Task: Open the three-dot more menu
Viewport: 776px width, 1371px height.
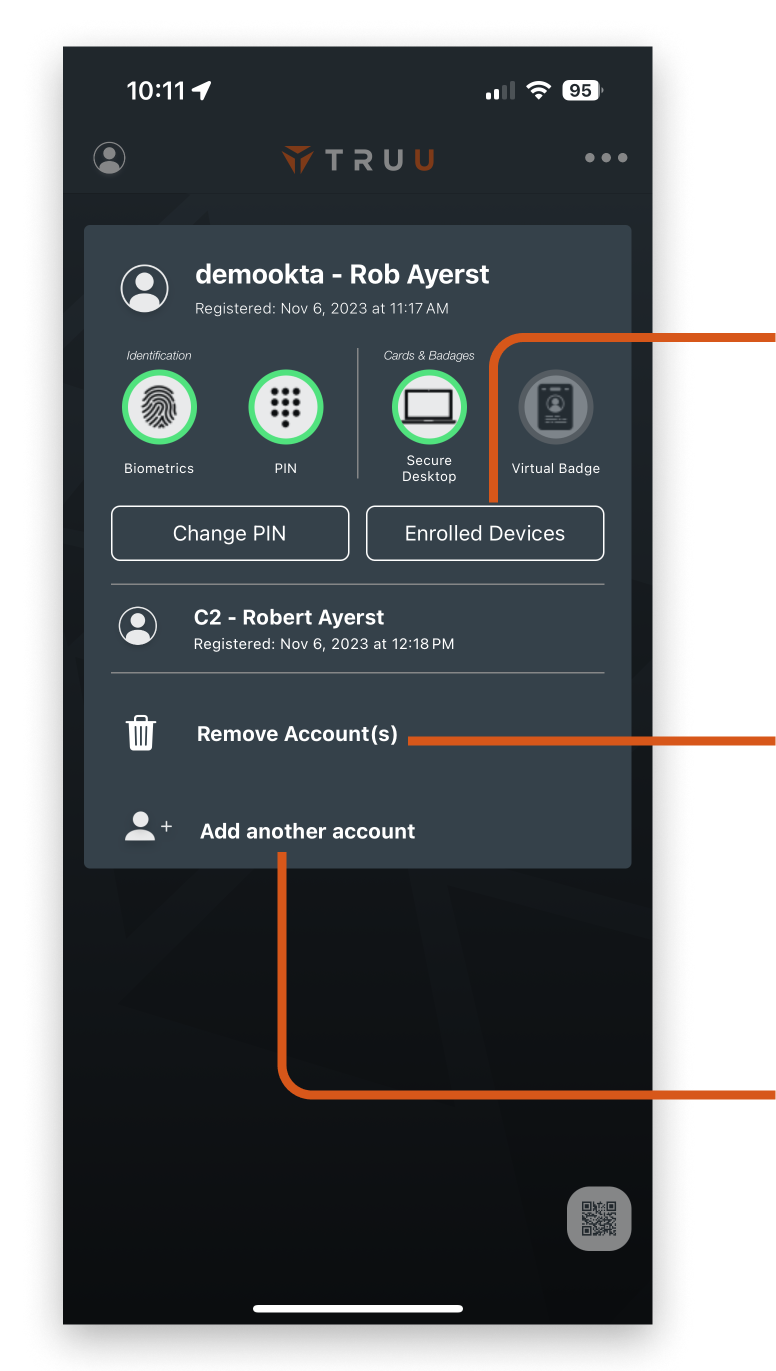Action: pos(606,158)
